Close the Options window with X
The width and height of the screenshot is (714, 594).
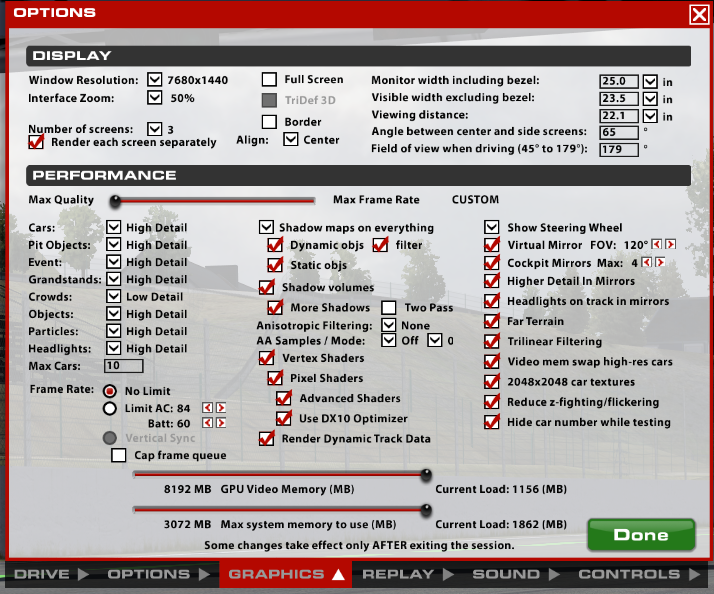click(x=699, y=14)
